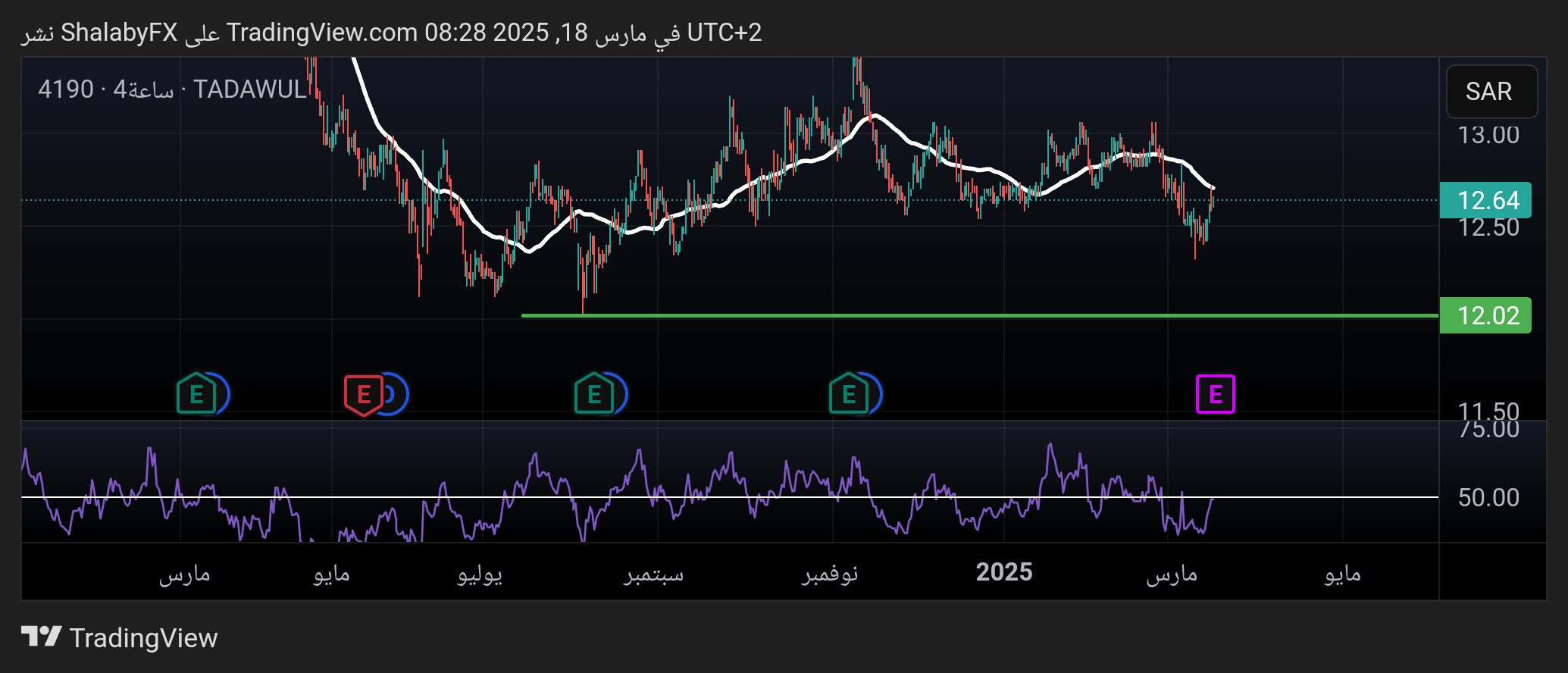Viewport: 1568px width, 673px height.
Task: Click the green earnings marker just before سبتمبر
Action: [x=593, y=394]
